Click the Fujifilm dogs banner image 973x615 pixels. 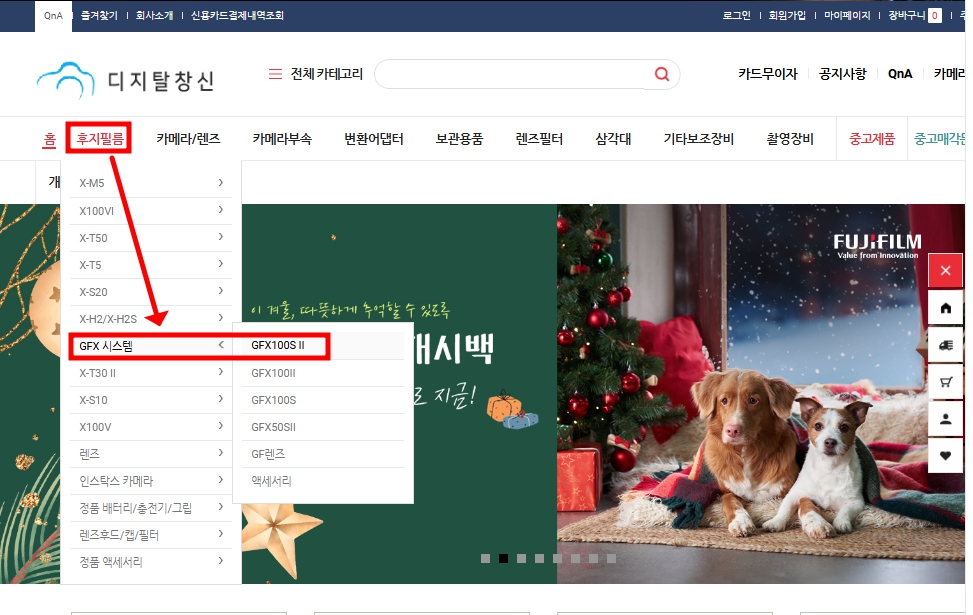pos(760,393)
